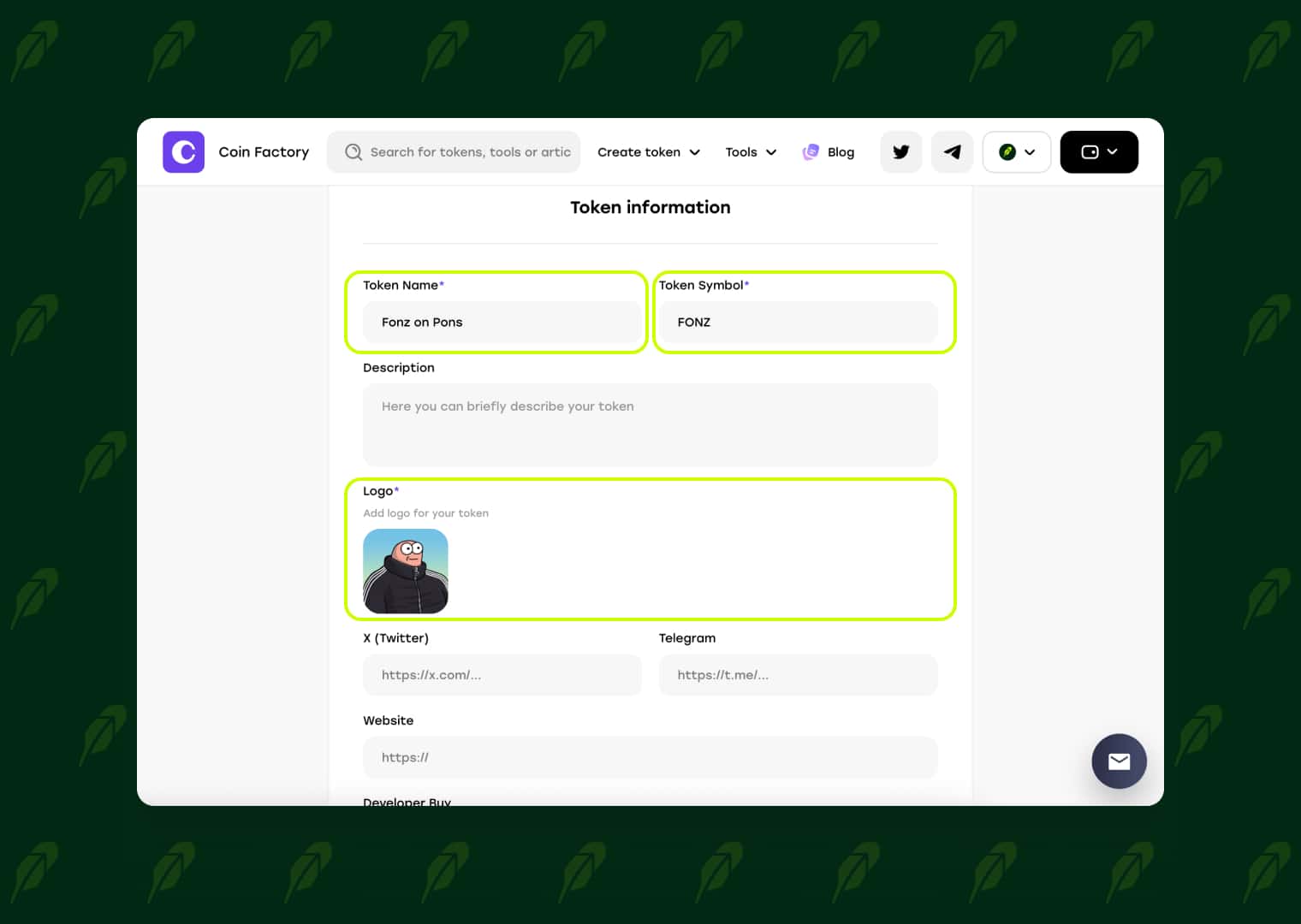Click the uploaded logo thumbnail
The height and width of the screenshot is (924, 1301).
[x=406, y=572]
